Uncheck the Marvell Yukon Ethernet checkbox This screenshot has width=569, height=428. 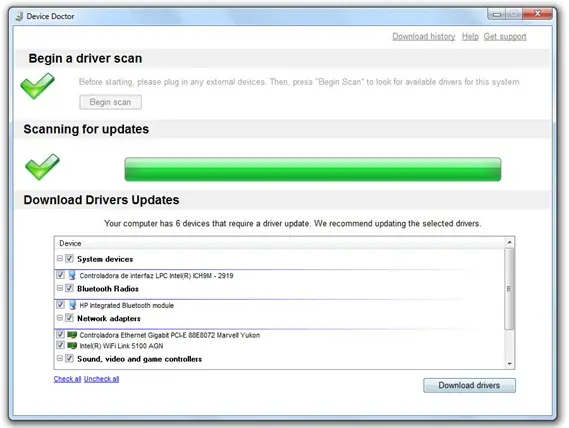(61, 334)
